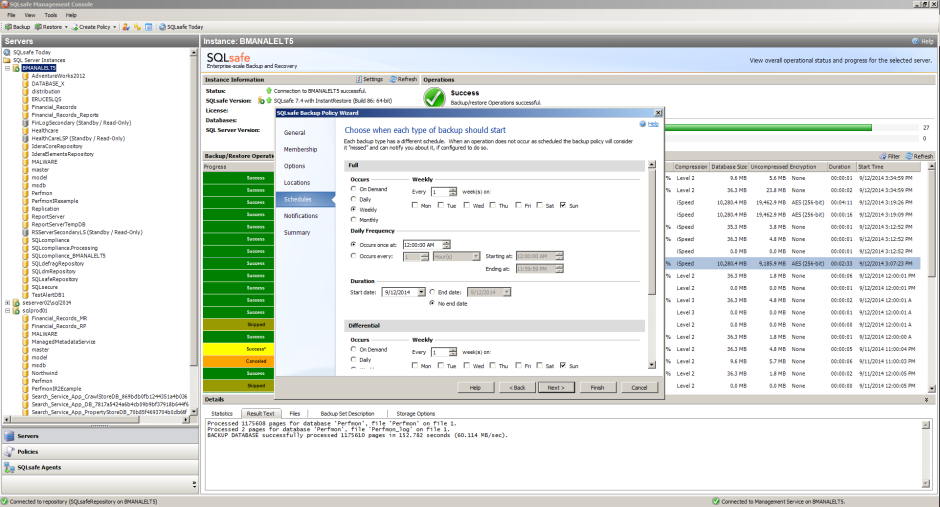Click the Help icon in Instance header
Viewport: 940px width, 507px height.
click(x=915, y=41)
